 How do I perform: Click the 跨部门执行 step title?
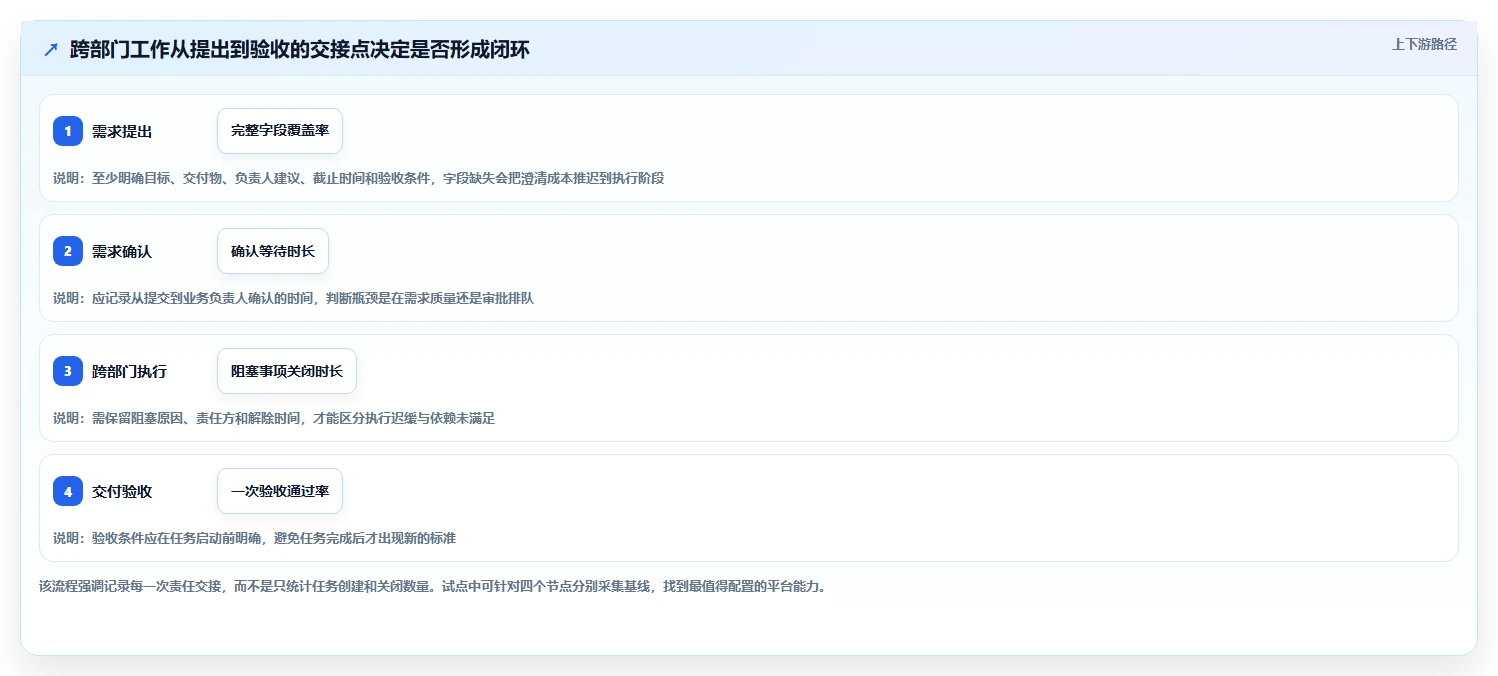click(x=130, y=371)
